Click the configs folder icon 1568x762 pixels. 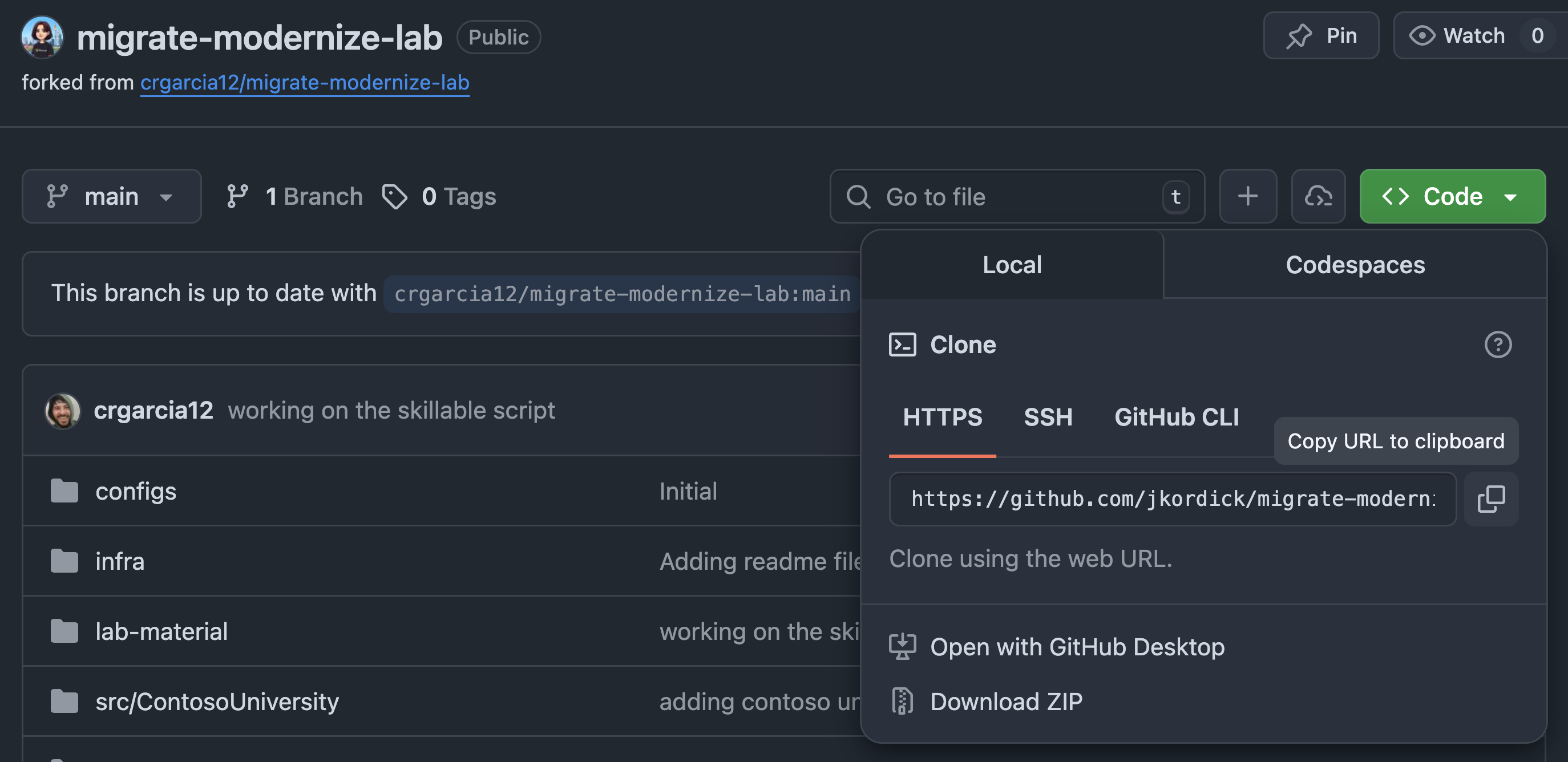click(64, 491)
